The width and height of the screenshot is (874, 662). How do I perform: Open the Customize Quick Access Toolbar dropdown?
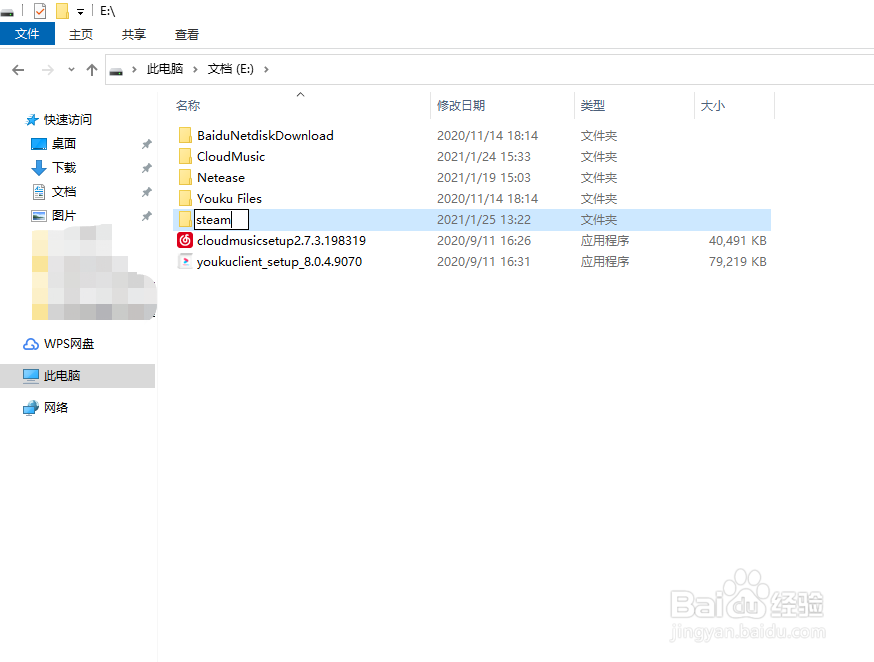point(80,12)
